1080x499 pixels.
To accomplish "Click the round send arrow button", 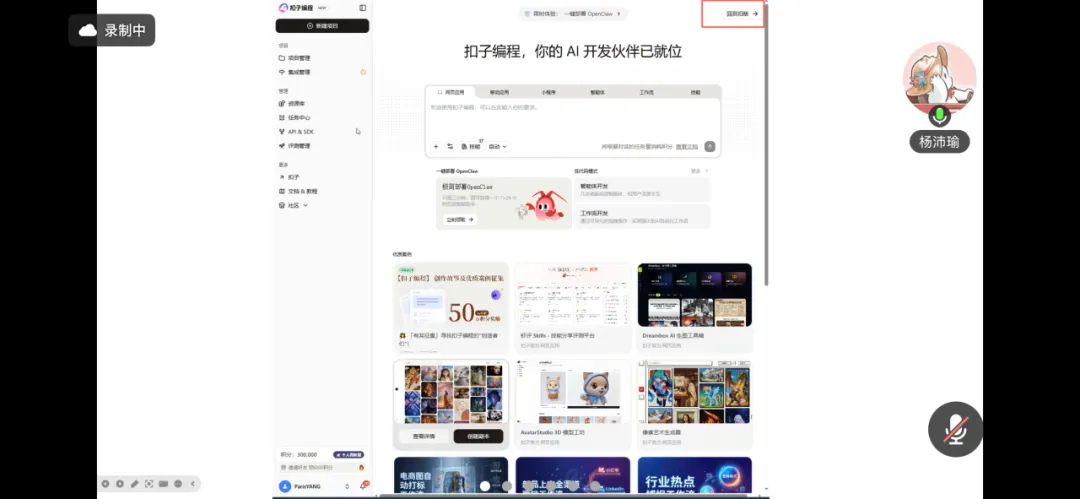I will point(710,146).
